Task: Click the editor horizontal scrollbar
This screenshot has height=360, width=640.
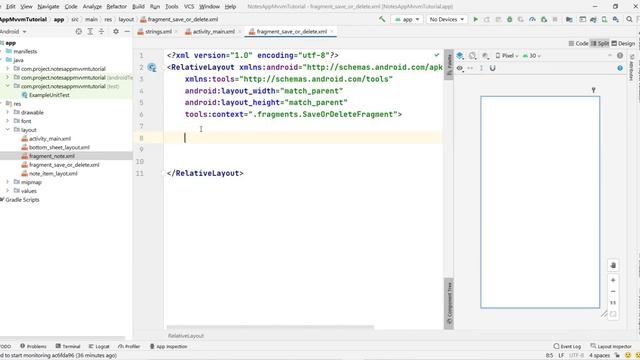Action: (x=270, y=327)
